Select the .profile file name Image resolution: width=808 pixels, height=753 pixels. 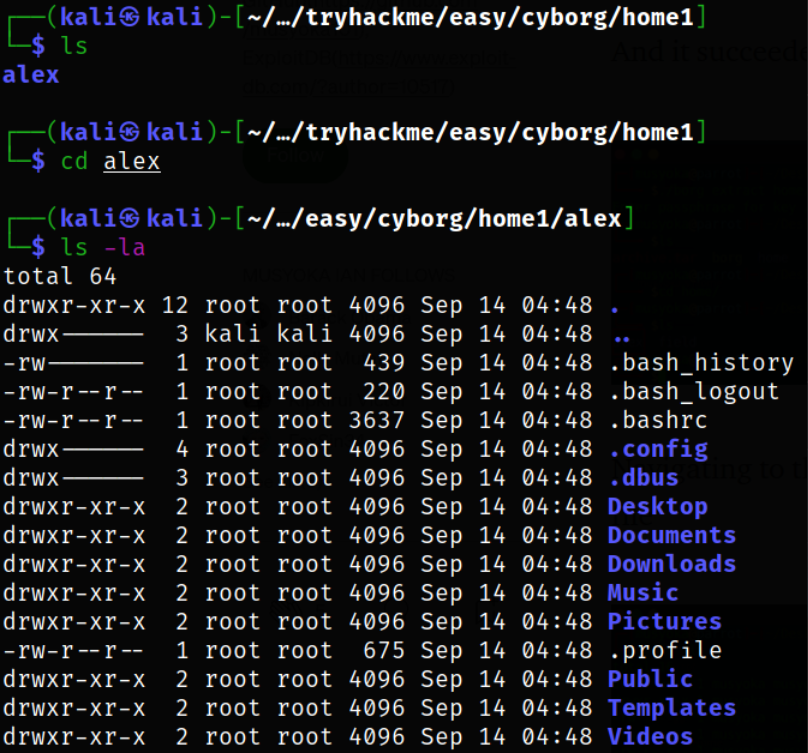pyautogui.click(x=665, y=651)
